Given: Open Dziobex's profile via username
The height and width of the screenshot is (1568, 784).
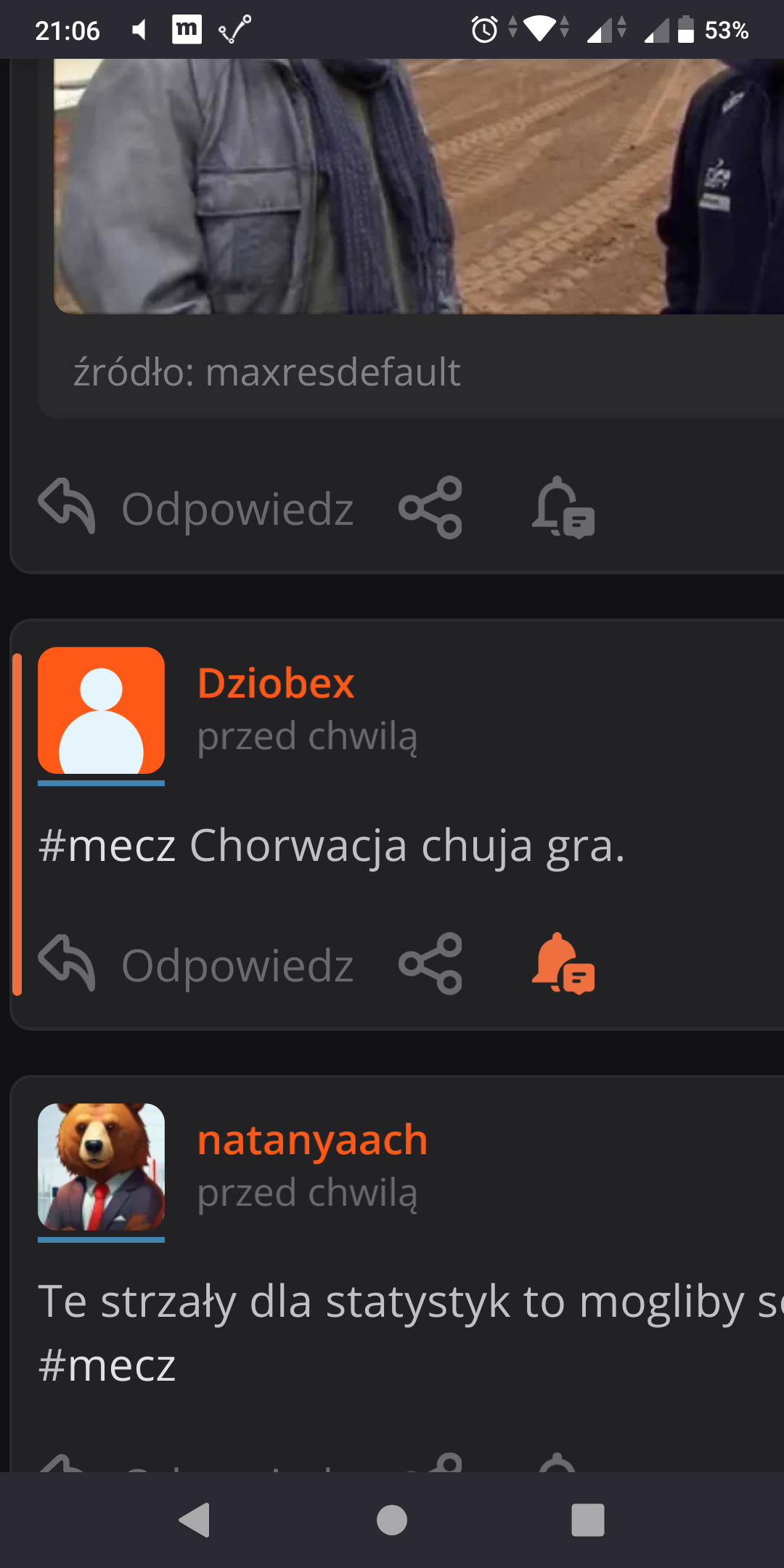Looking at the screenshot, I should 276,683.
